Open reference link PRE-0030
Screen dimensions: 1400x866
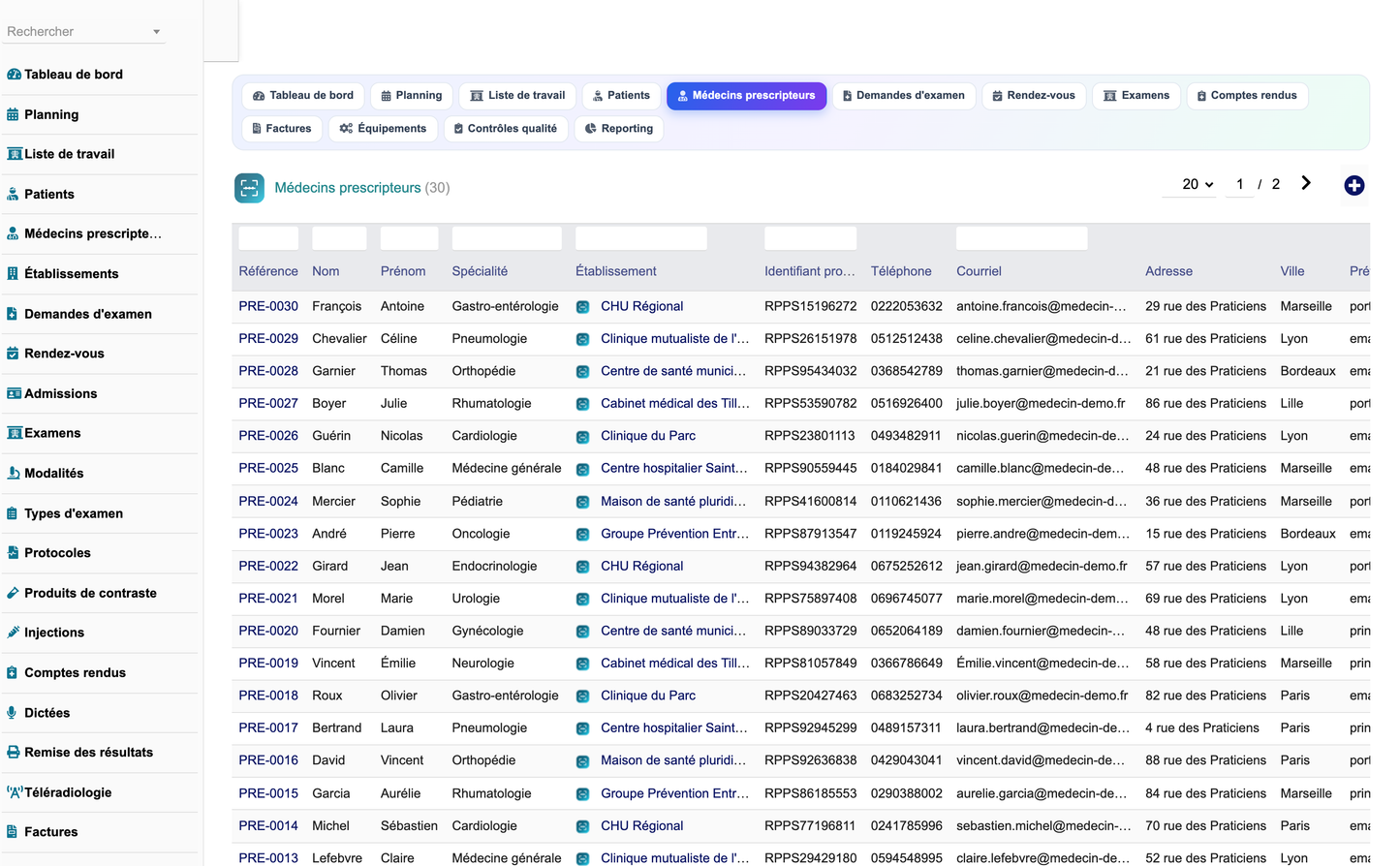[268, 306]
